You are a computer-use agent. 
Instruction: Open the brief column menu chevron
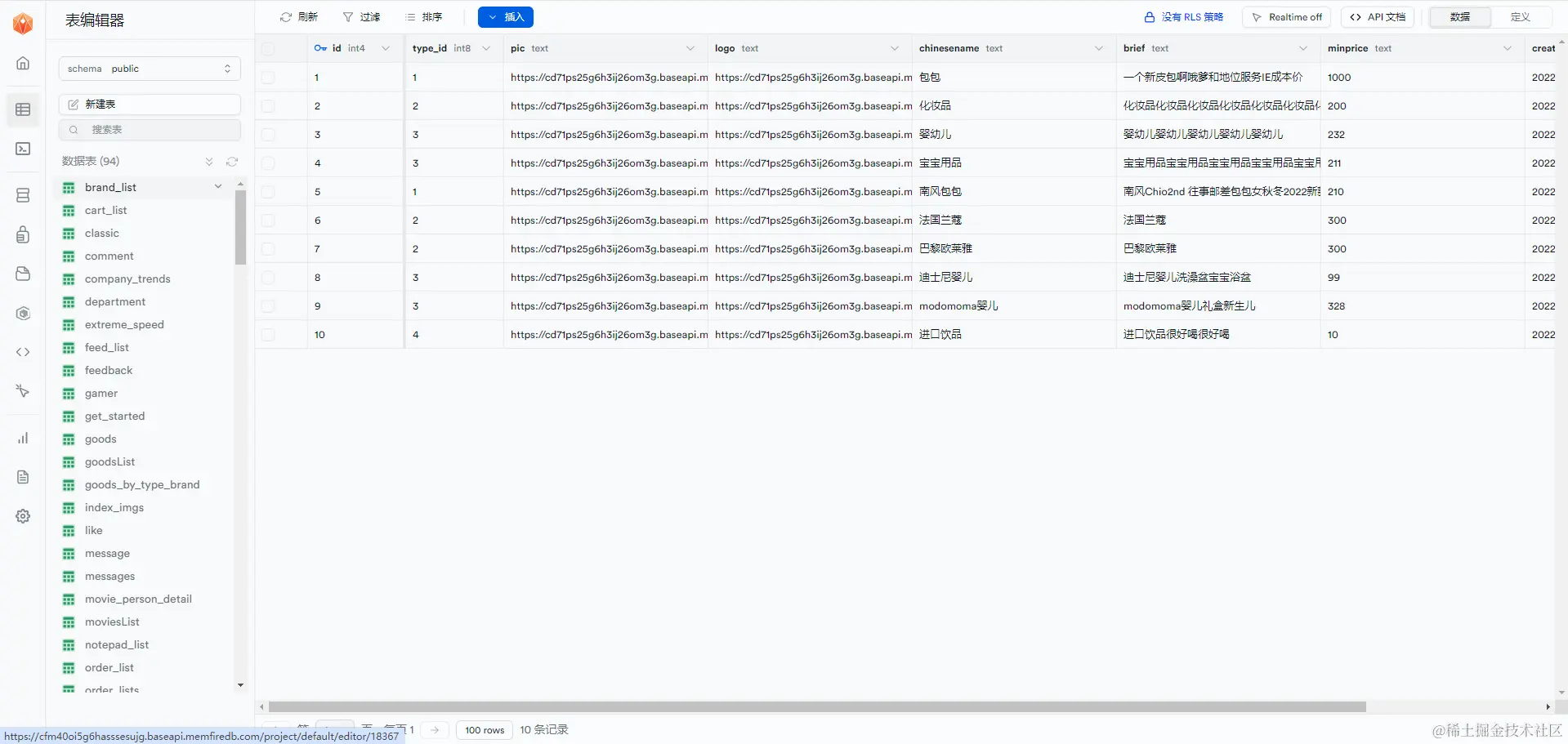tap(1303, 48)
